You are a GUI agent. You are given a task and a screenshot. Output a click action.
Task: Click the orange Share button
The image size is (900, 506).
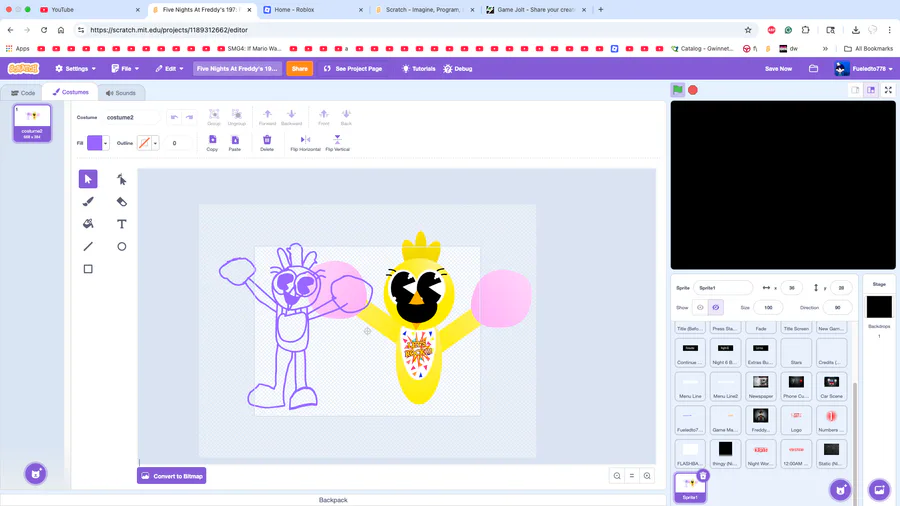[x=300, y=69]
